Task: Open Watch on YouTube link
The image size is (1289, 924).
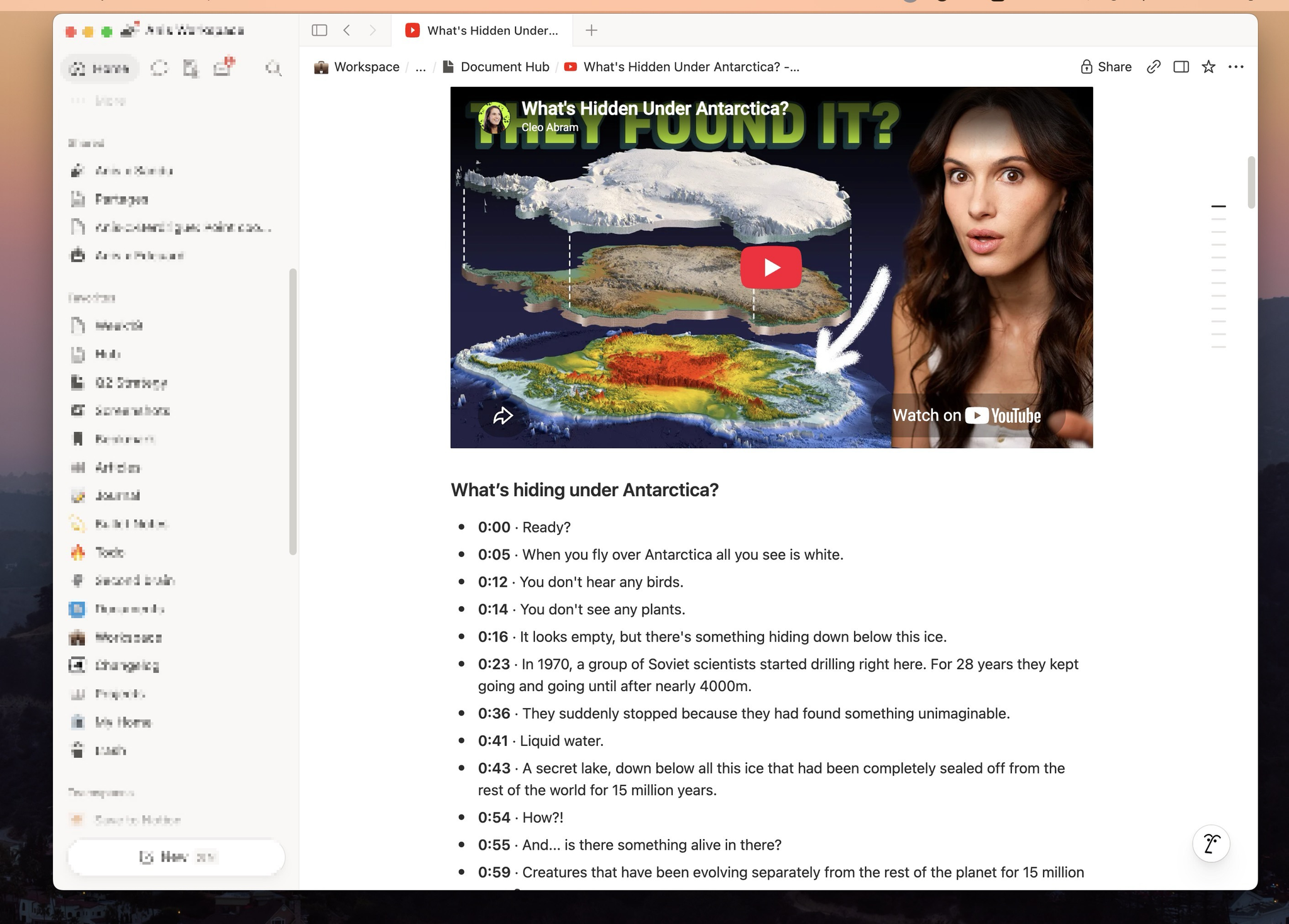Action: coord(967,415)
